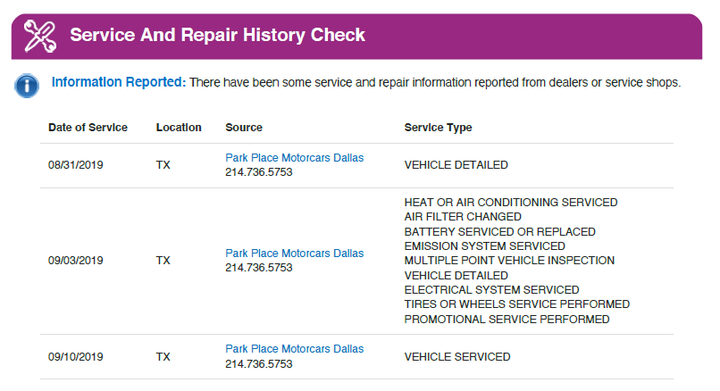
Task: Click the Service Type column header
Action: click(x=438, y=128)
